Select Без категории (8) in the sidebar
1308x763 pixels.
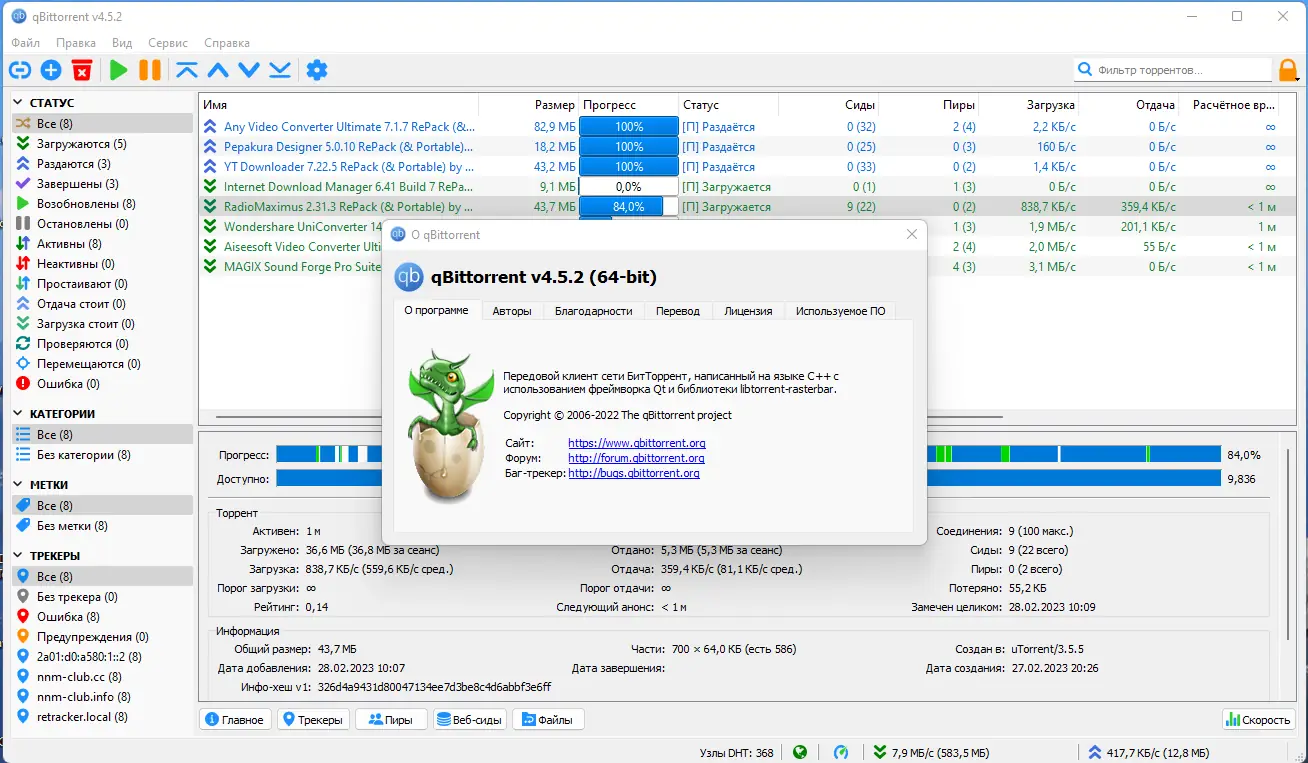[102, 455]
